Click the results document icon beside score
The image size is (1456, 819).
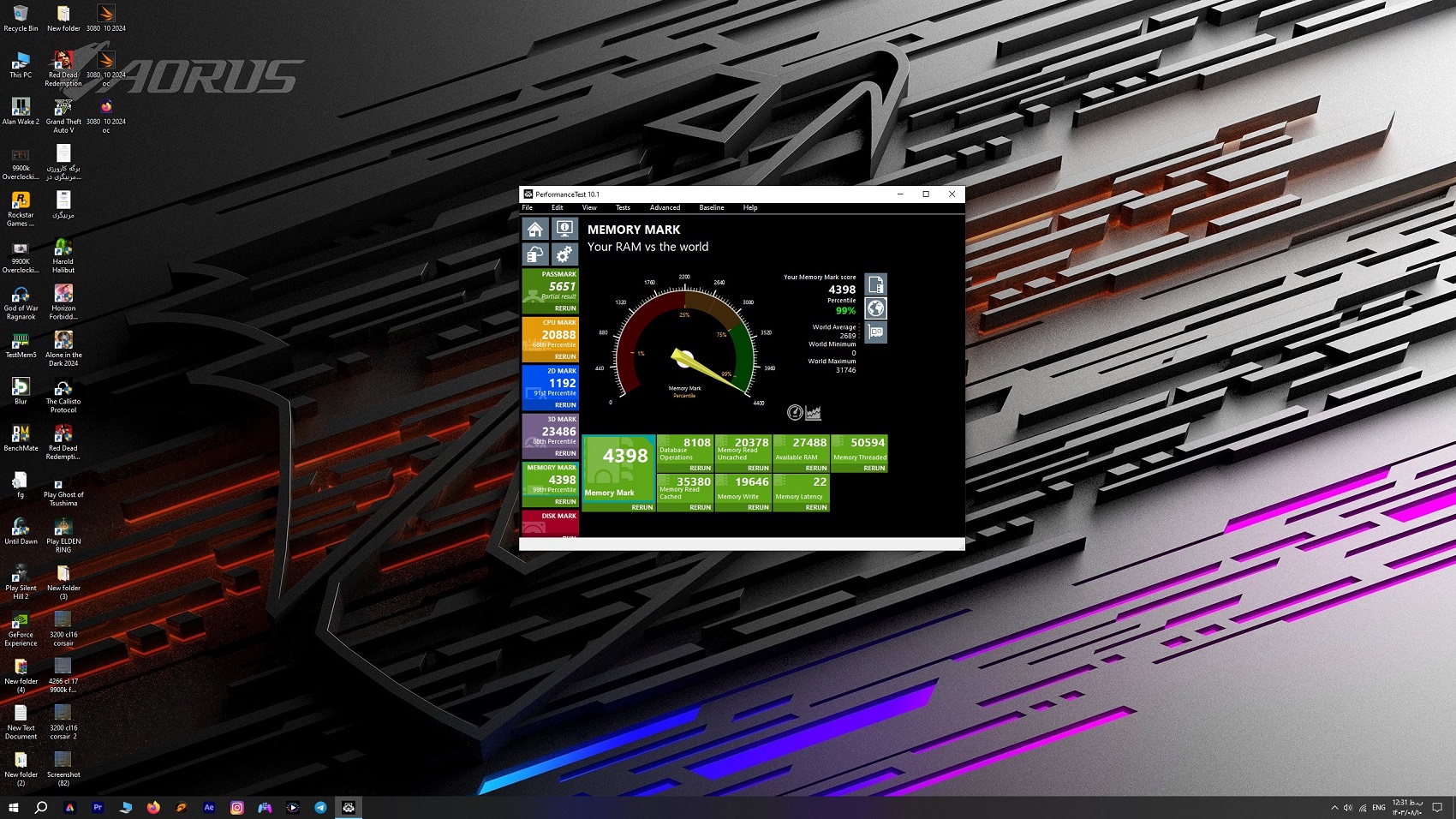point(875,284)
